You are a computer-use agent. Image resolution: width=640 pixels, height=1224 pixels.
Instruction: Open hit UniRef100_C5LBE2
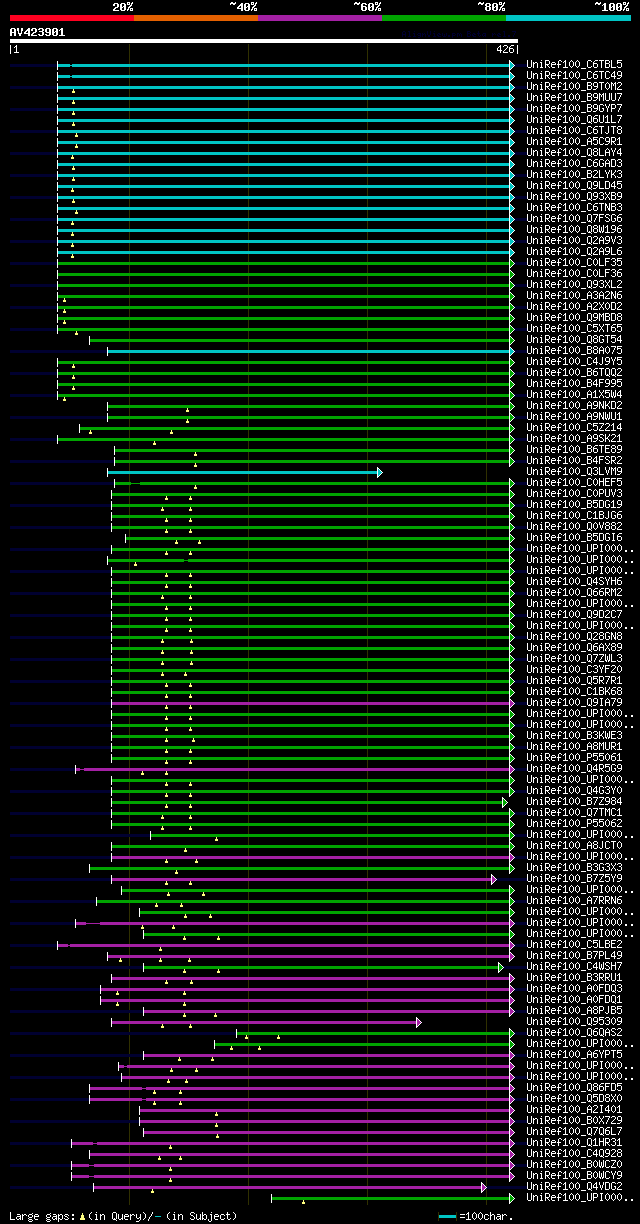pyautogui.click(x=575, y=945)
